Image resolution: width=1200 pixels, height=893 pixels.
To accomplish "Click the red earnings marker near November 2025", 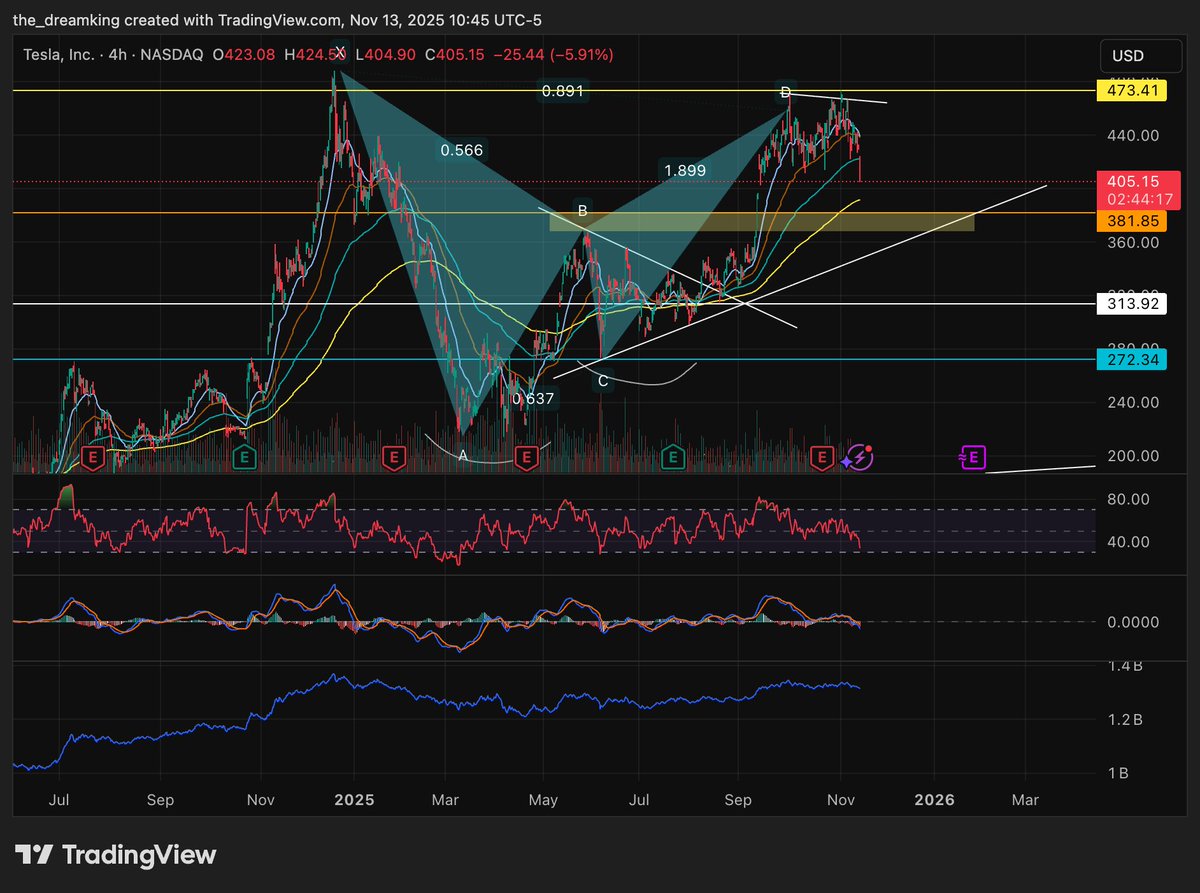I will (x=820, y=457).
